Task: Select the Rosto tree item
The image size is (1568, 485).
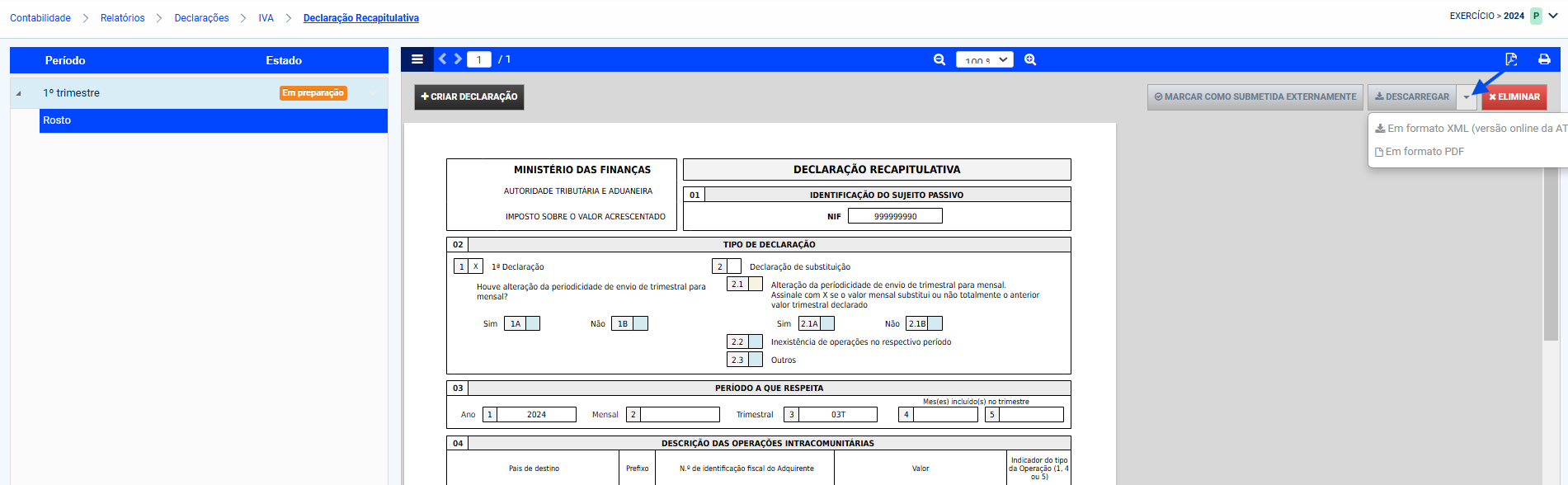Action: 214,120
